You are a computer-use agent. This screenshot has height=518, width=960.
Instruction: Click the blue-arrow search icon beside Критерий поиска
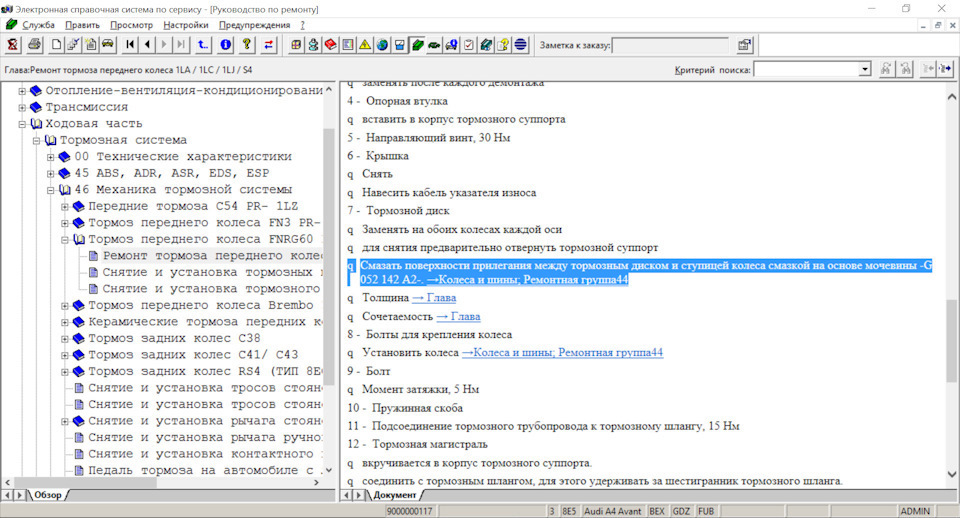pos(946,69)
